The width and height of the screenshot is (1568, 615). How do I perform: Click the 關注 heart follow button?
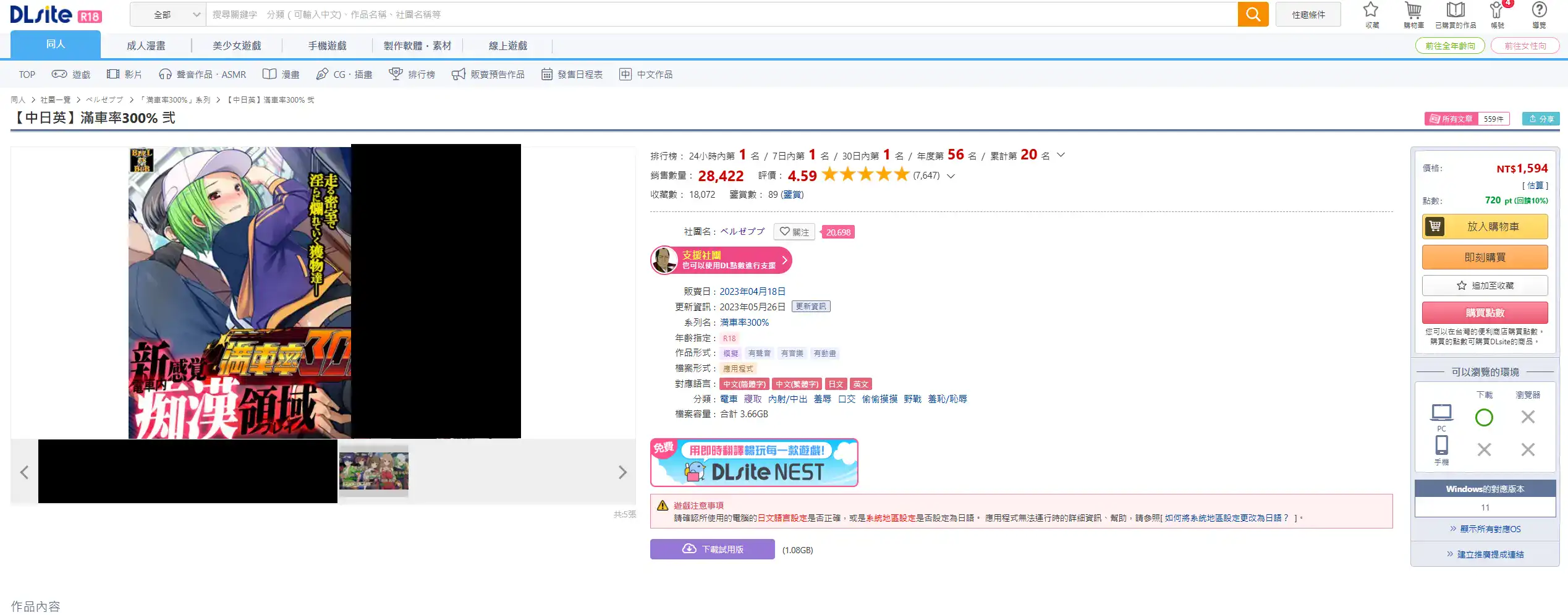[x=794, y=232]
